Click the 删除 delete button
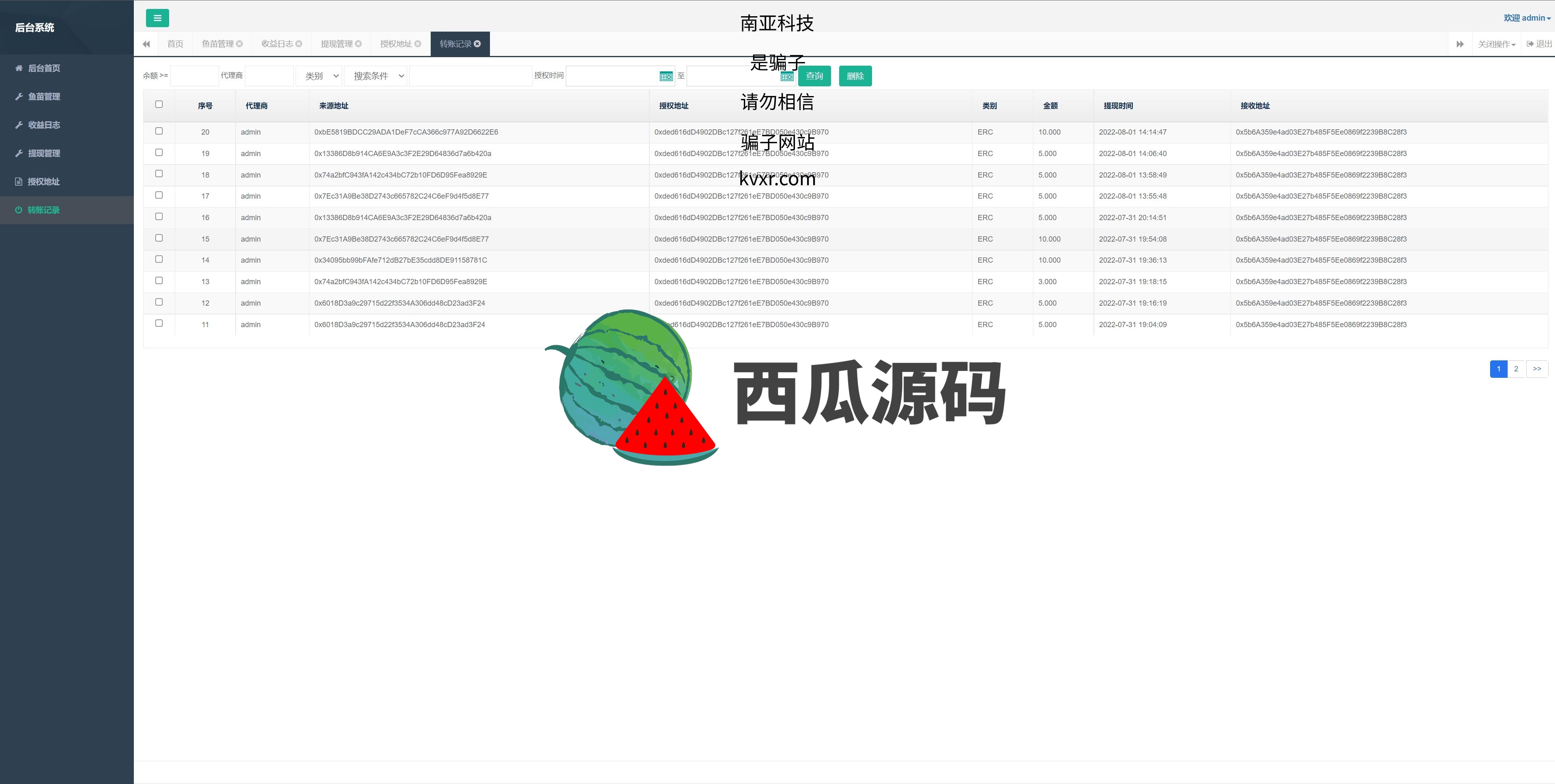1555x784 pixels. 855,76
